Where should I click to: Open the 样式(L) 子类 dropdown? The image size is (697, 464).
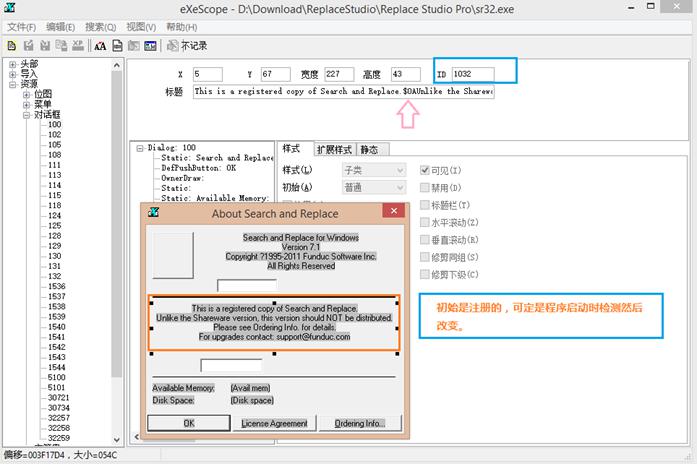click(x=374, y=170)
